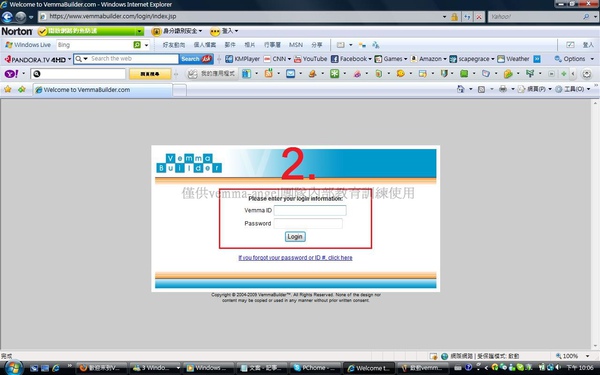Open the MSN item in Windows Live toolbar
The width and height of the screenshot is (600, 375).
click(296, 45)
